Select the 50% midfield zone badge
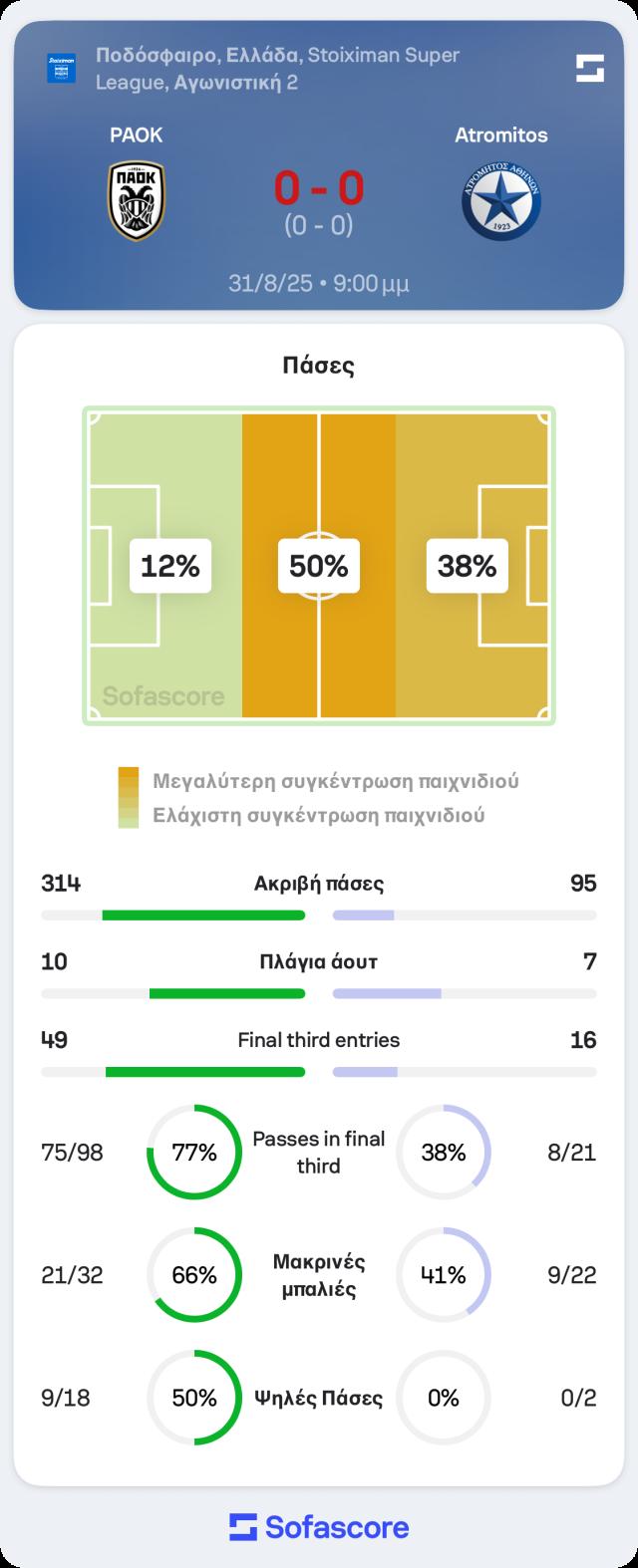This screenshot has height=1568, width=638. (x=319, y=566)
